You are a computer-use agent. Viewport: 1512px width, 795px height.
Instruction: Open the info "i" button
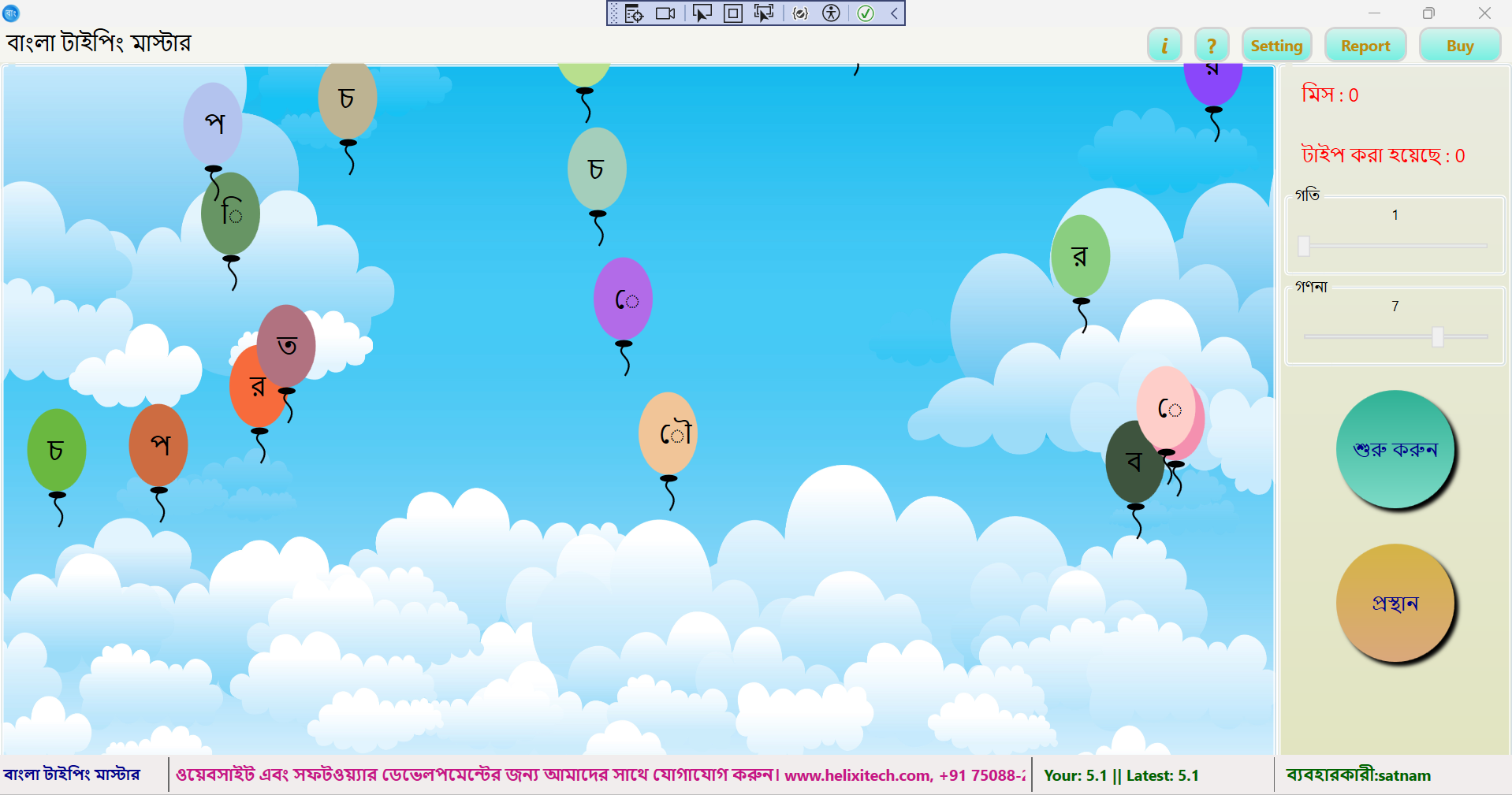pos(1164,46)
